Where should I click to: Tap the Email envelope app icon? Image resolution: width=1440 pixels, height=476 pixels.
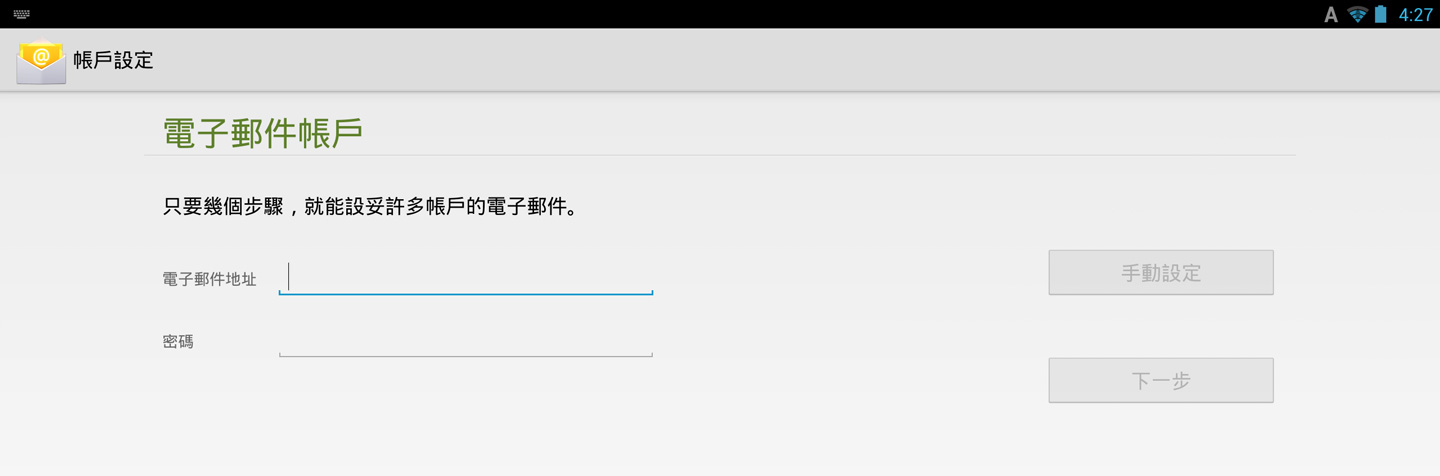point(41,61)
